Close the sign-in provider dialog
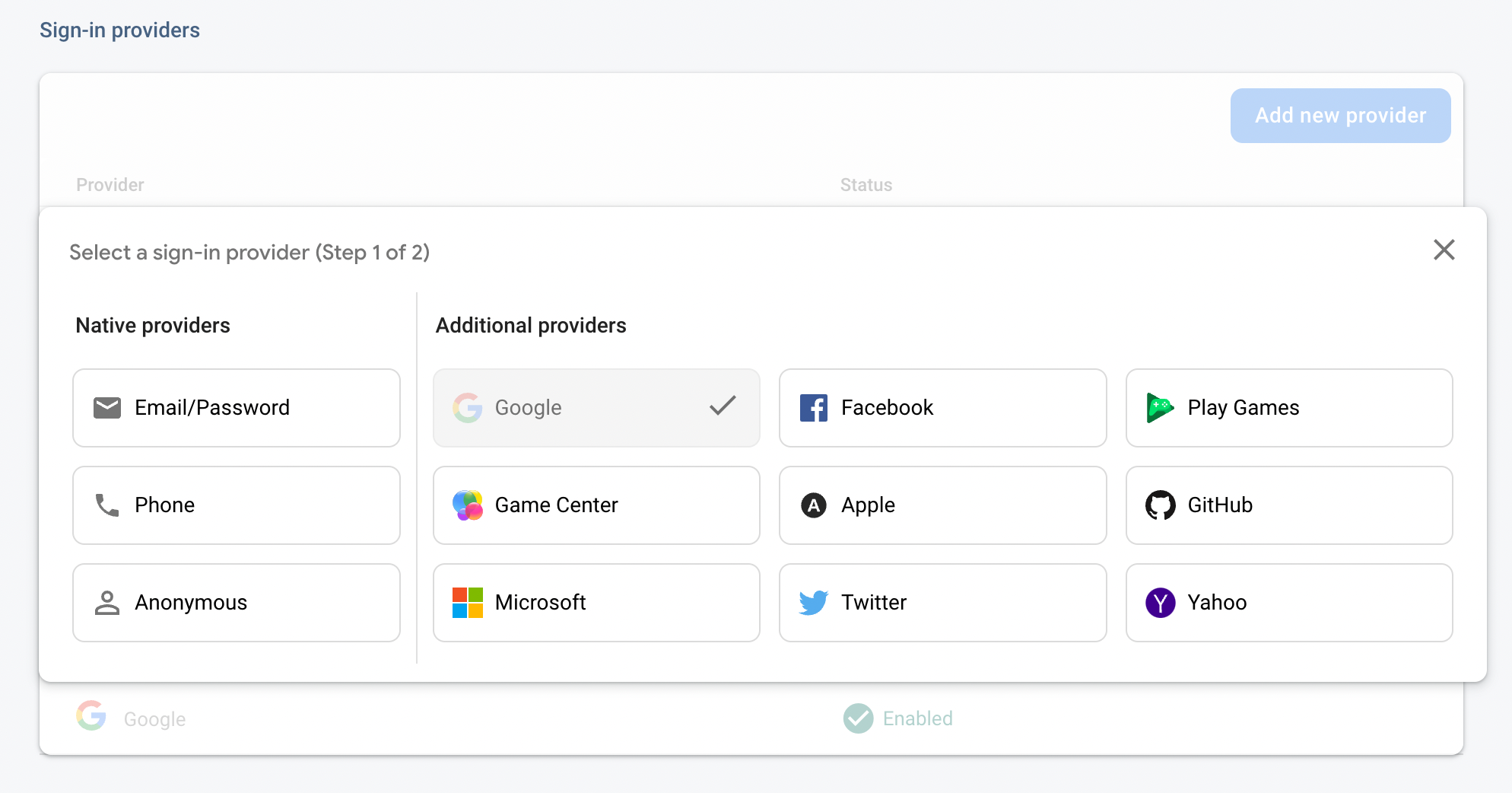 tap(1444, 250)
